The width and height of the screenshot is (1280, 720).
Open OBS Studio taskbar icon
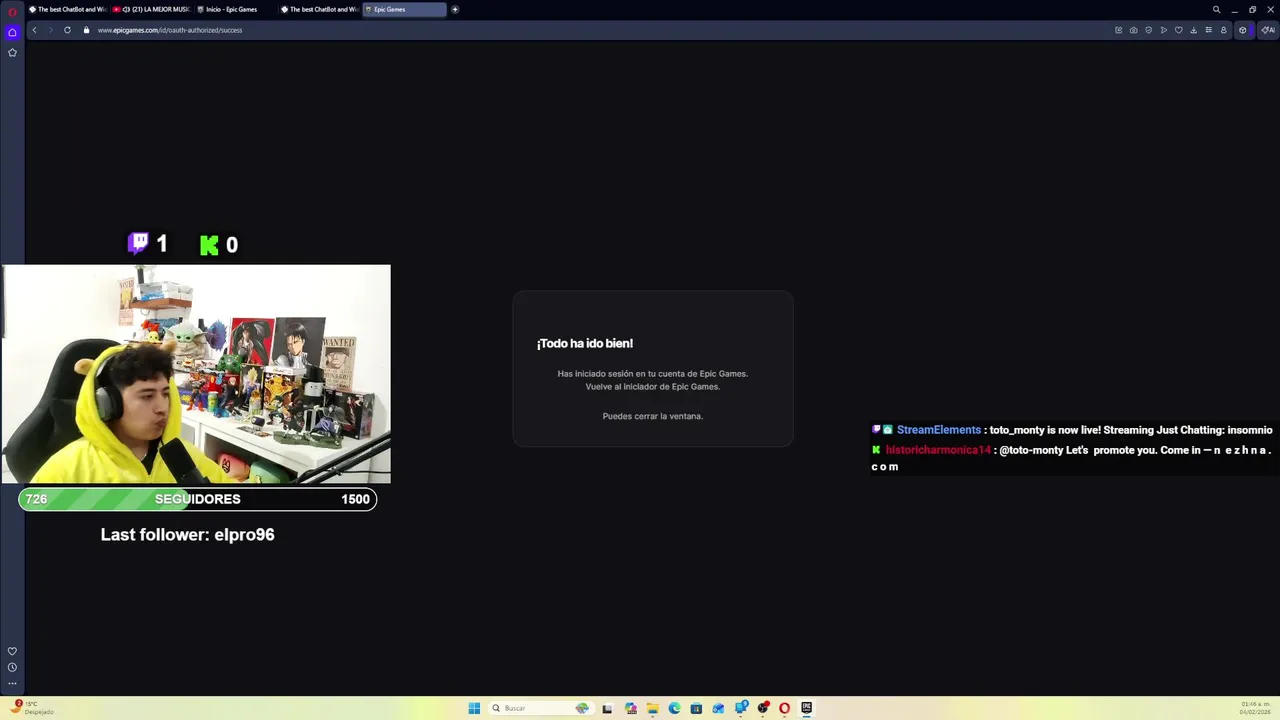pos(763,708)
